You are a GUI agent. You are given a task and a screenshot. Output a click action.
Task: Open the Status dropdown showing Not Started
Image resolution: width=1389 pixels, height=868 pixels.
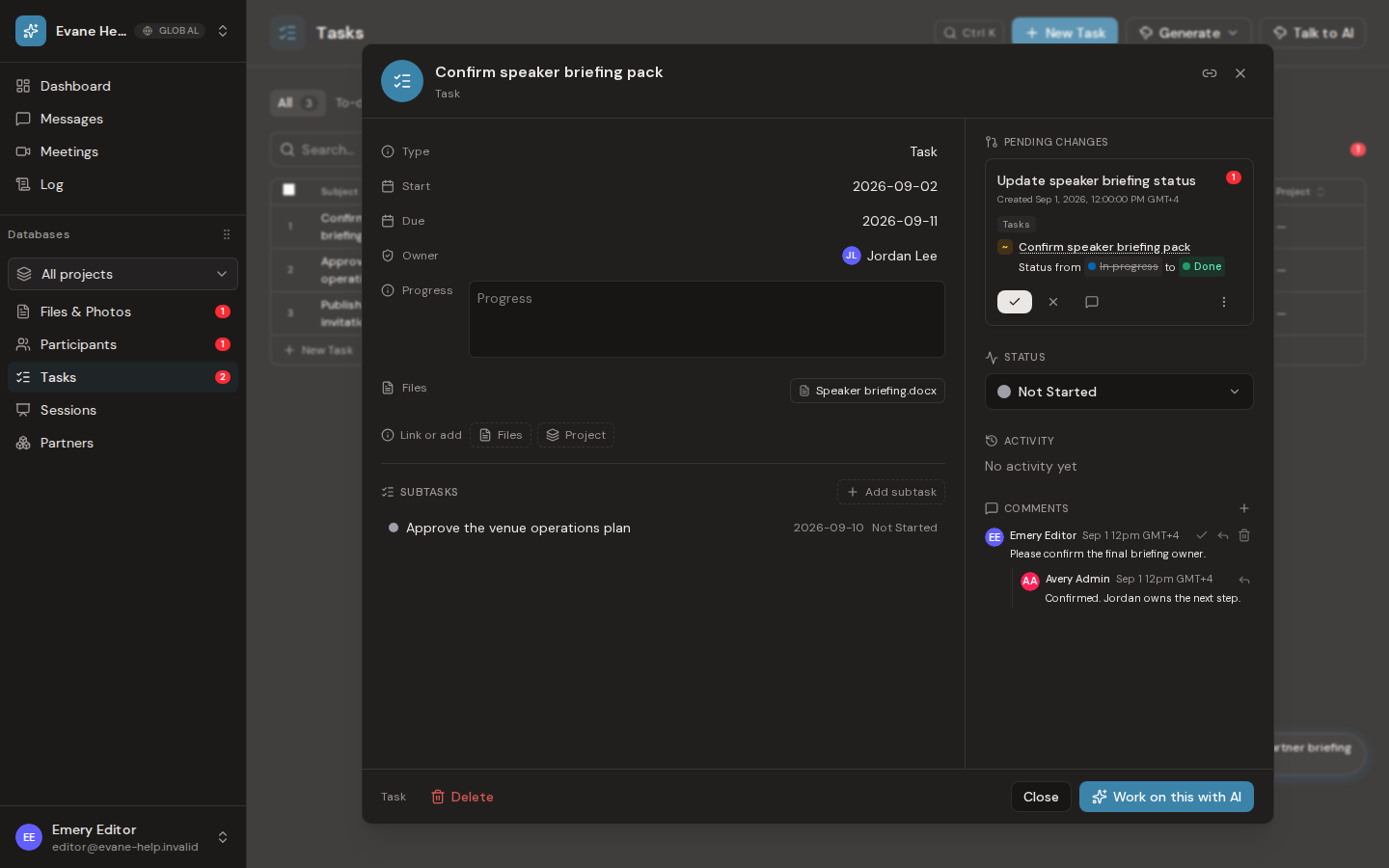click(x=1119, y=392)
